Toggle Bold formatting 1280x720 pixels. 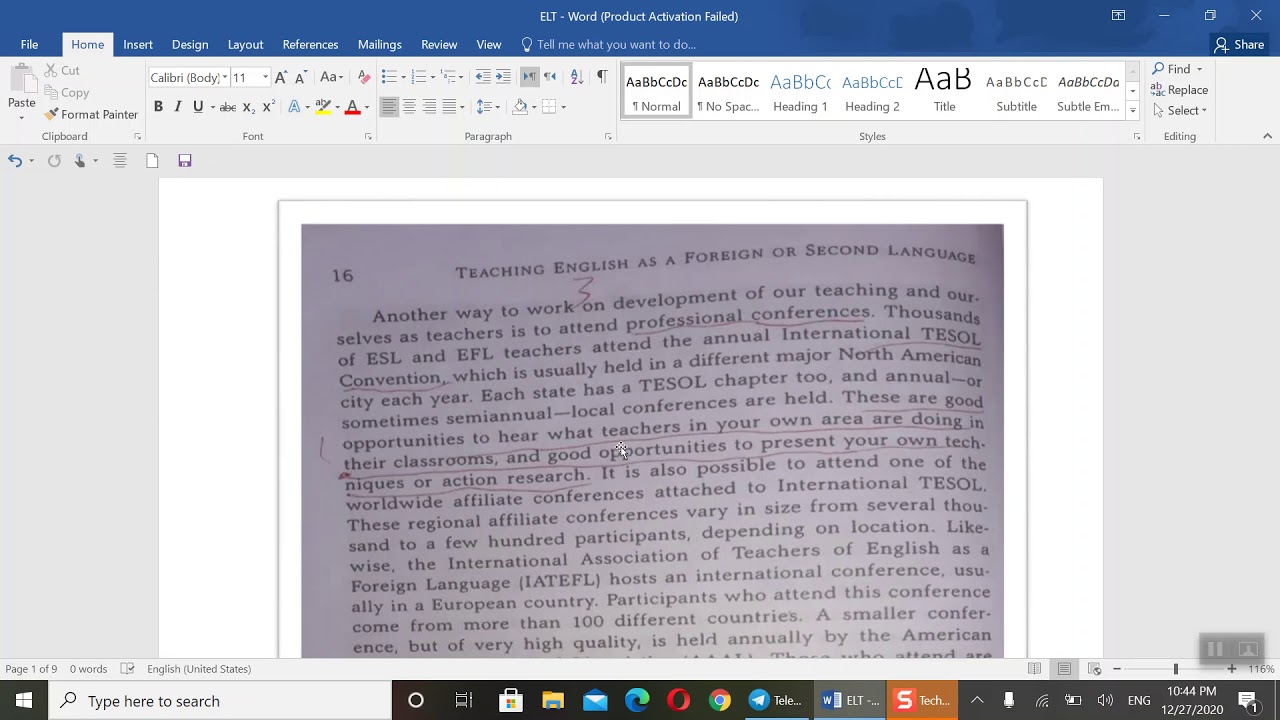158,107
